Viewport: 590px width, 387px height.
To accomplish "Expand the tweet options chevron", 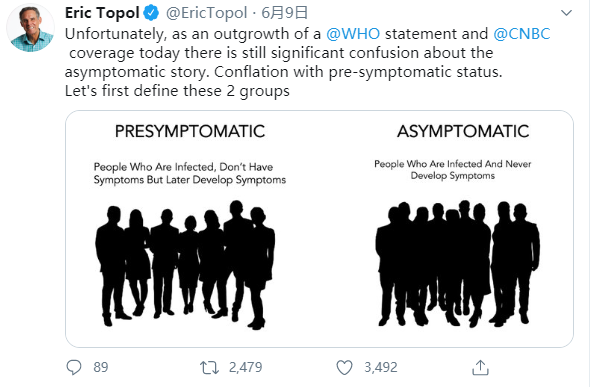I will point(566,13).
